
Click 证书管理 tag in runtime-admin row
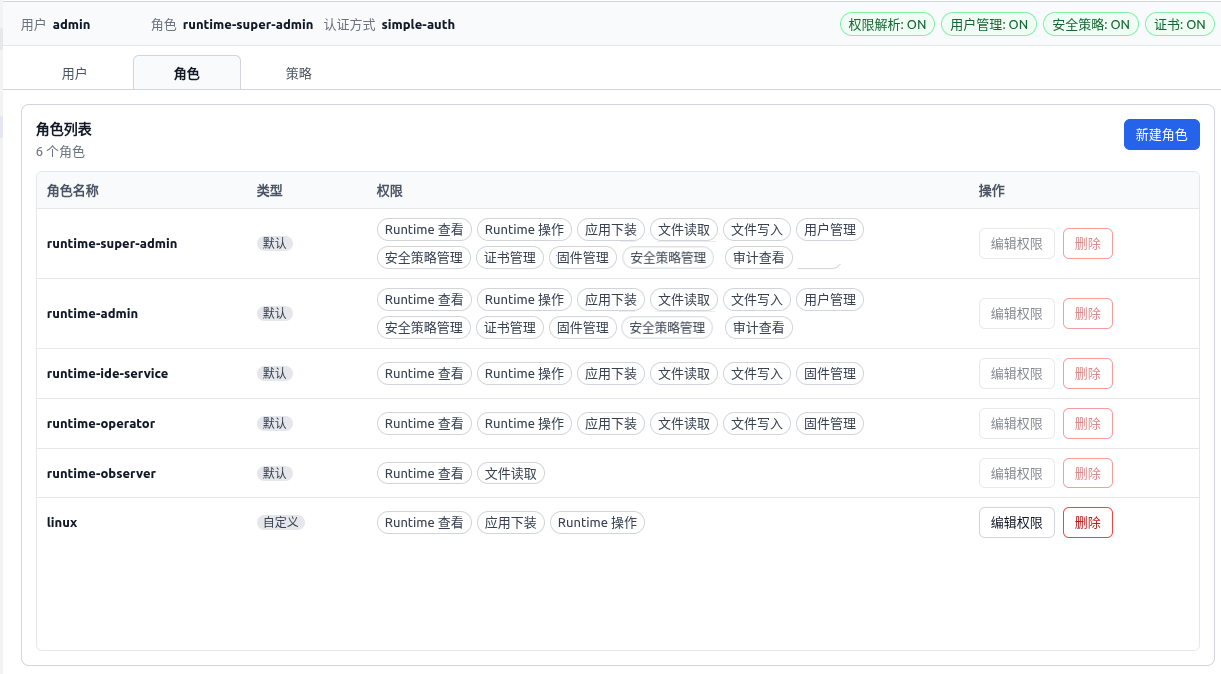[x=510, y=328]
